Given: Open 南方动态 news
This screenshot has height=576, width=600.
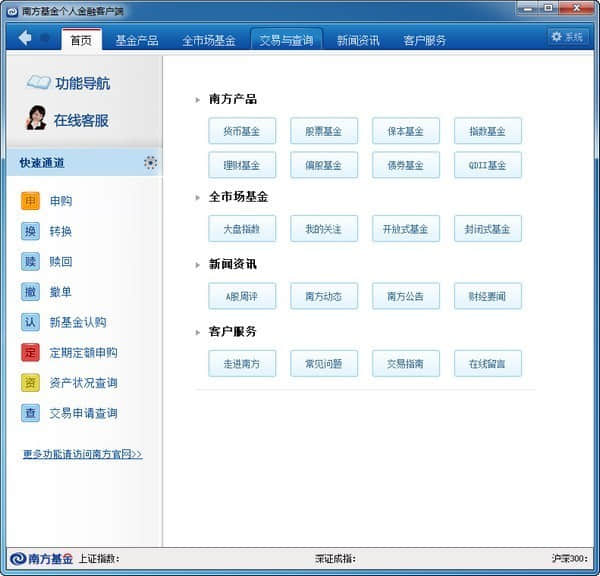Looking at the screenshot, I should click(x=324, y=296).
